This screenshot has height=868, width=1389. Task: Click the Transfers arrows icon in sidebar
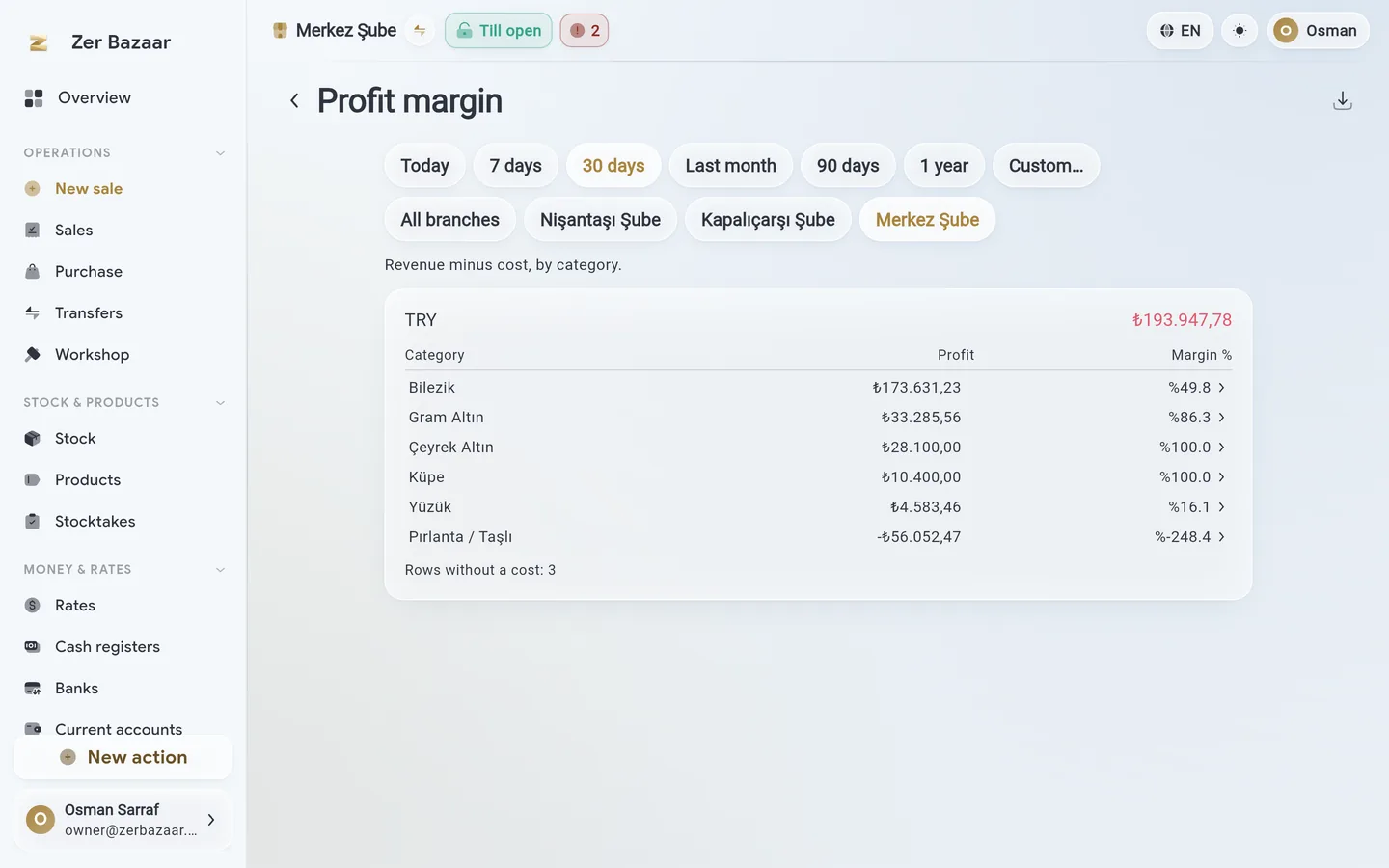(x=32, y=313)
